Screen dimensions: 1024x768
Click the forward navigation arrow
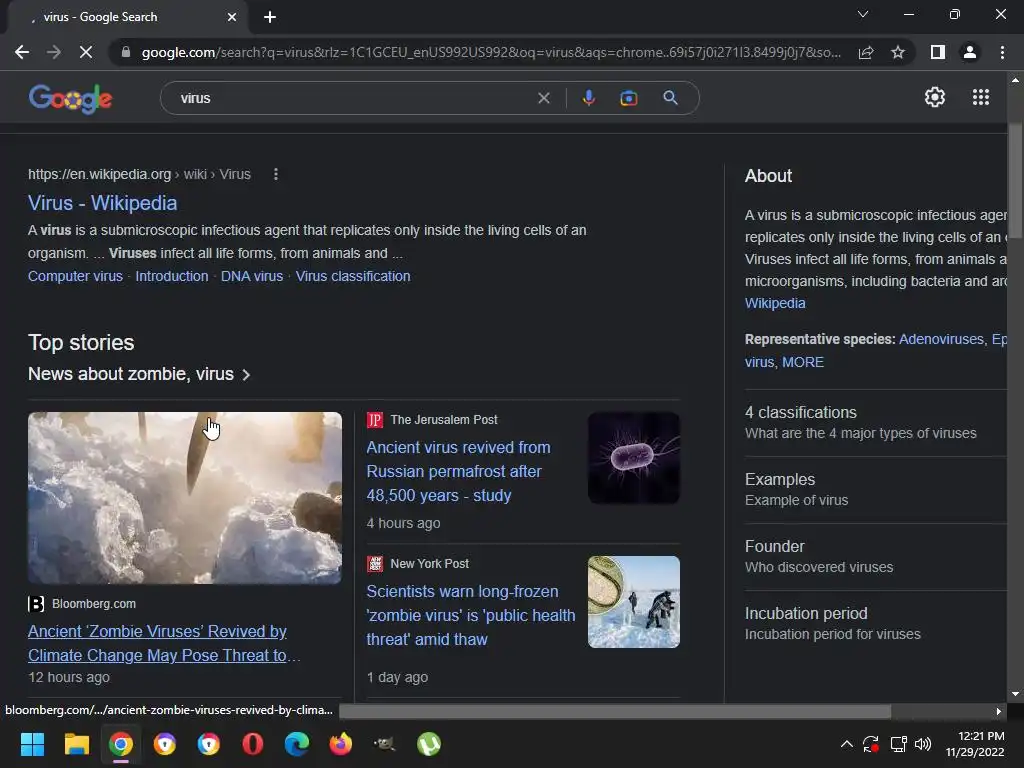(54, 52)
